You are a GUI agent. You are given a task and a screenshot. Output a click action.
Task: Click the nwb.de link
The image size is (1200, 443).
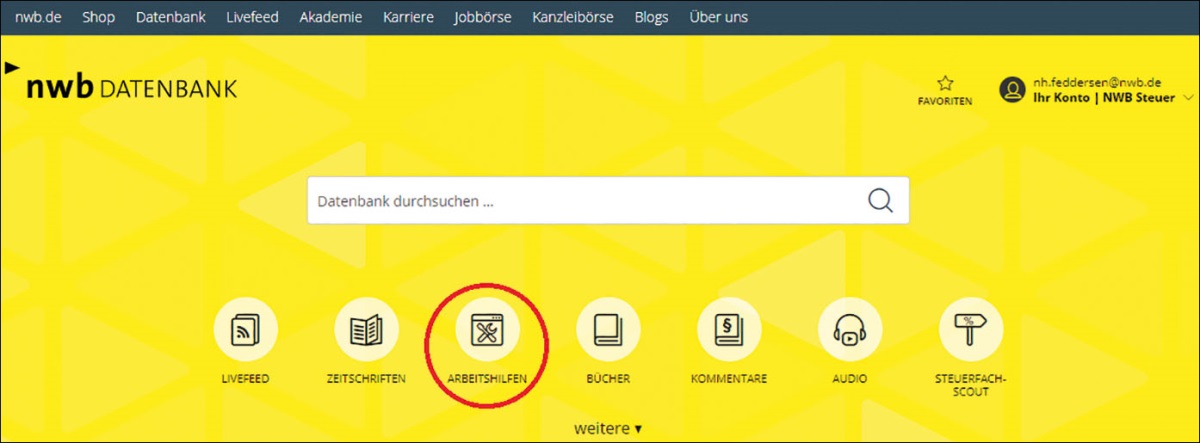click(39, 17)
